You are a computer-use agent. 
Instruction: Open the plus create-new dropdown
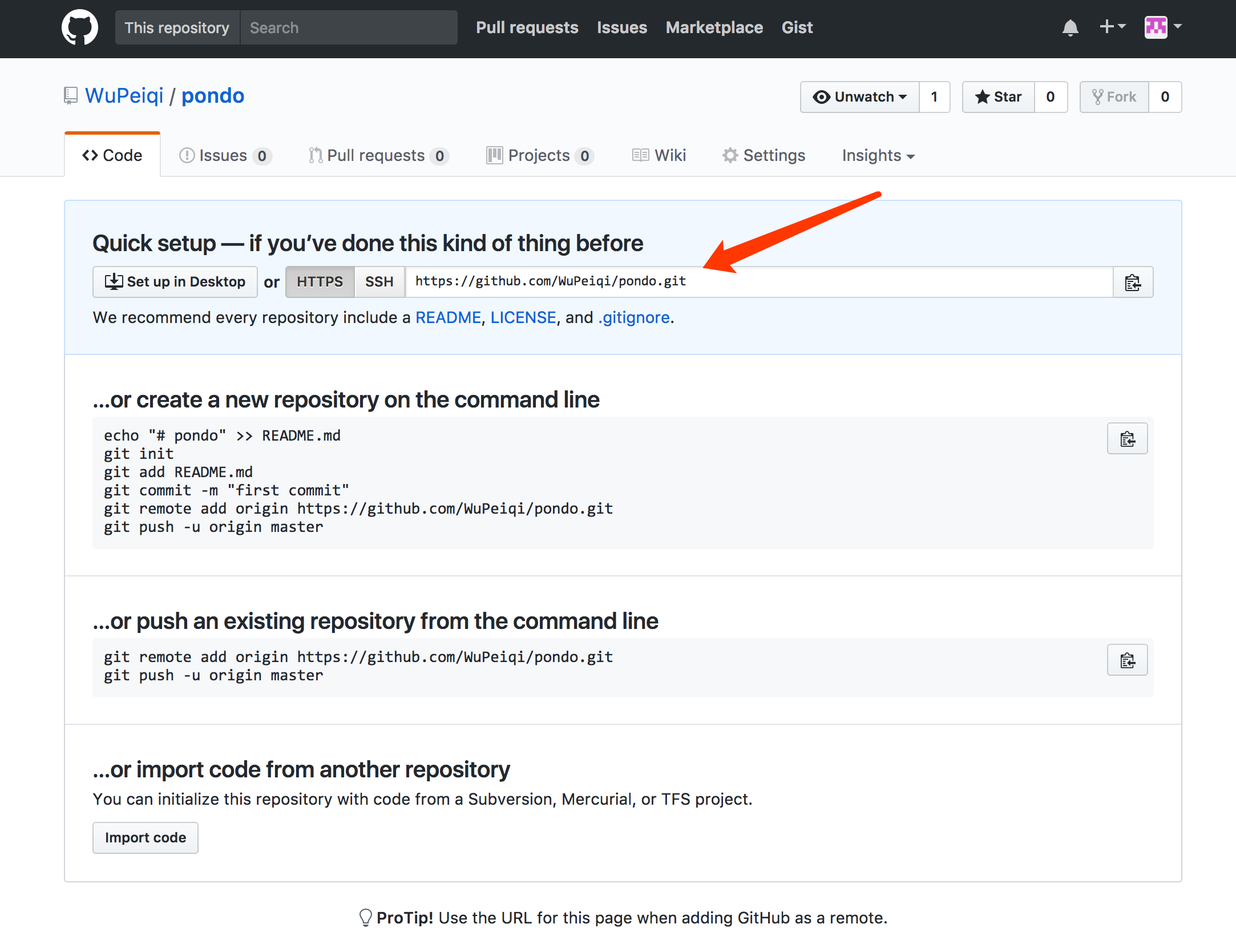(x=1112, y=27)
